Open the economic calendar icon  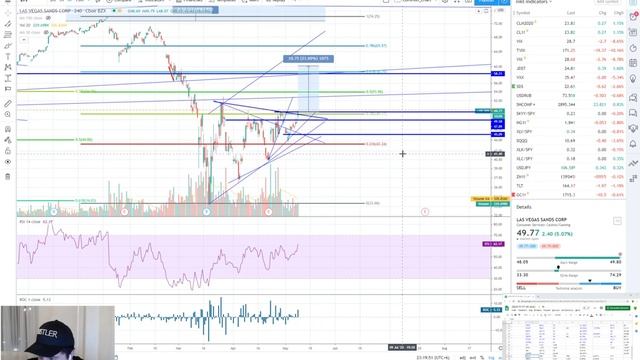(x=633, y=63)
